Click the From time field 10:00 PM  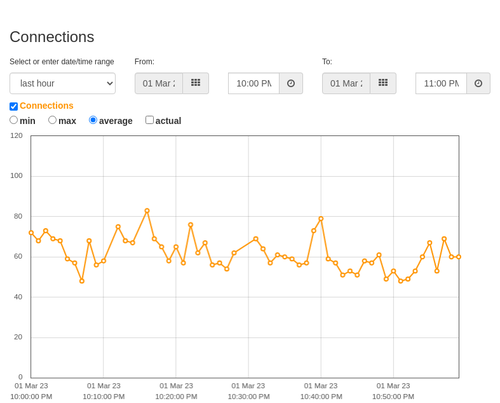tap(254, 83)
